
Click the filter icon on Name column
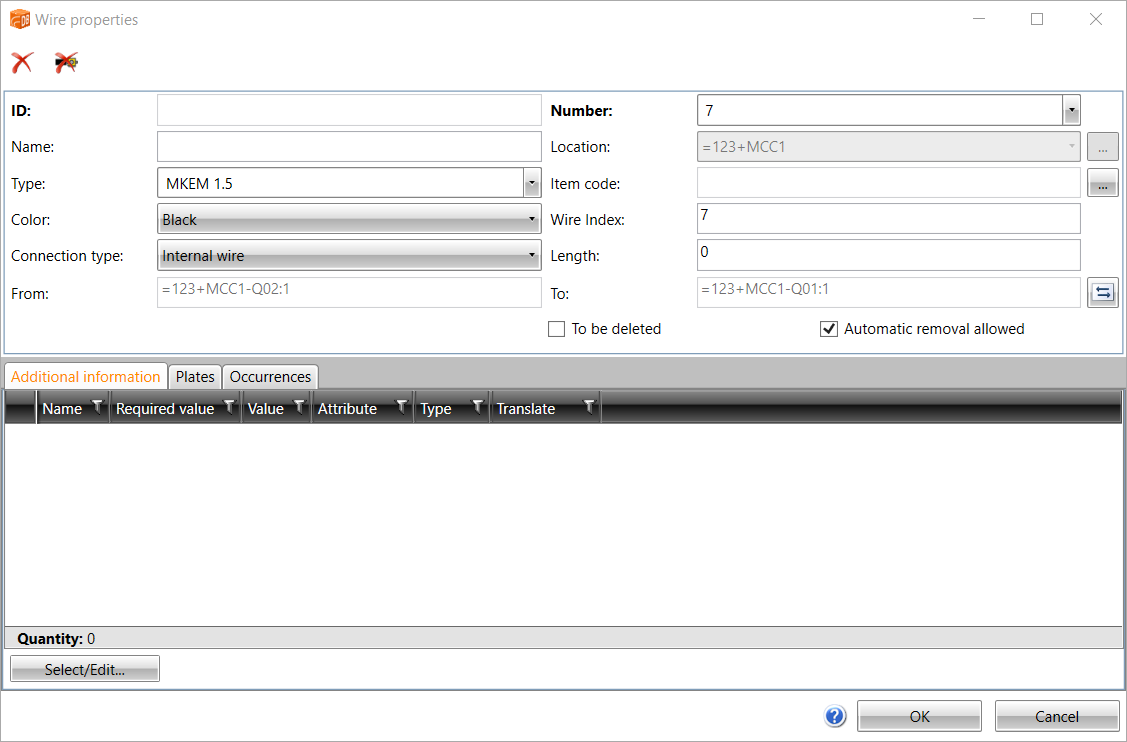tap(97, 407)
